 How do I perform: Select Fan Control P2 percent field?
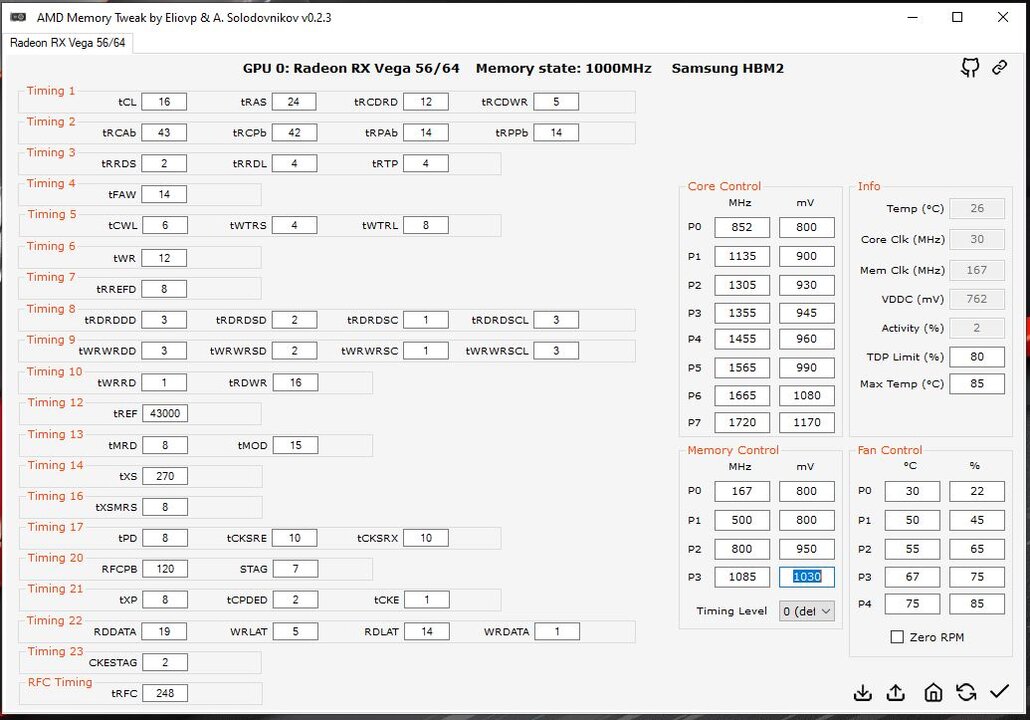[x=977, y=549]
